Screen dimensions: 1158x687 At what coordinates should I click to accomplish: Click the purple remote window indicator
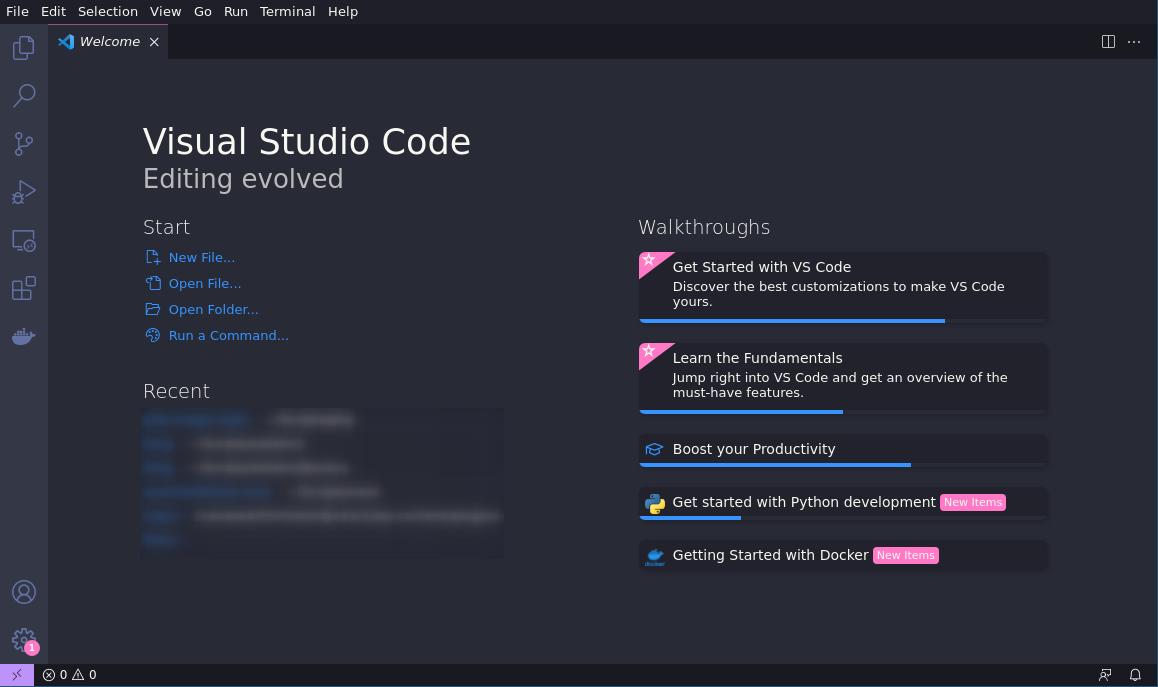pyautogui.click(x=17, y=674)
